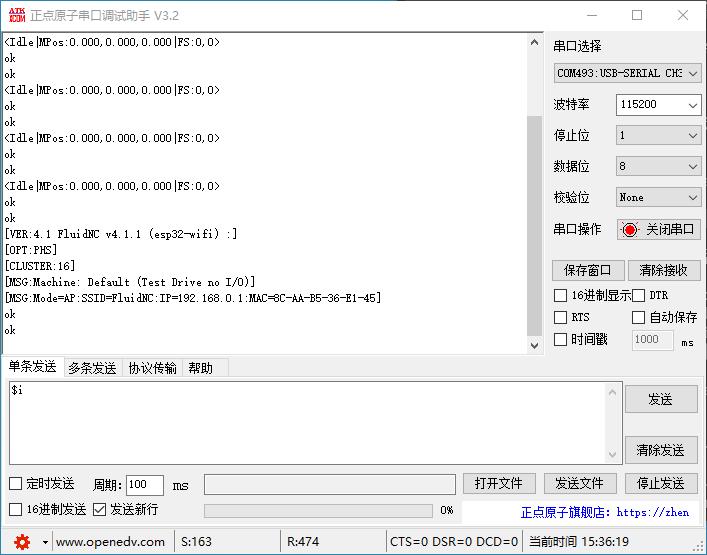Click the 清除发送 clear send button
Image resolution: width=707 pixels, height=555 pixels.
[x=661, y=450]
